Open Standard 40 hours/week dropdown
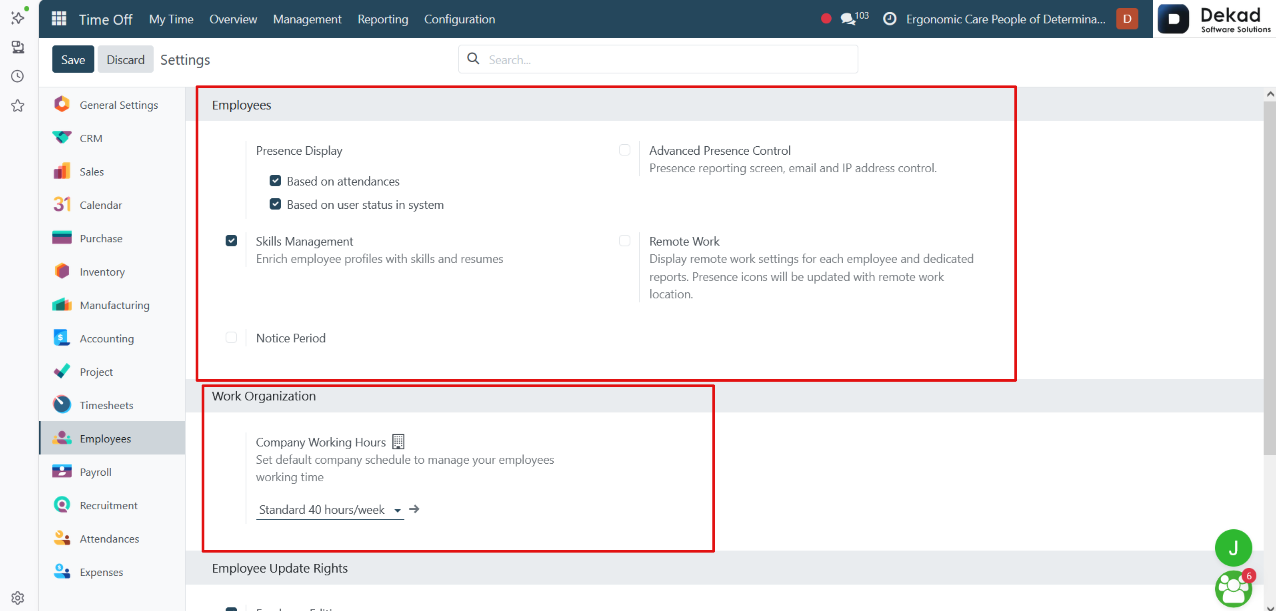Screen dimensions: 1276x611 pos(330,510)
